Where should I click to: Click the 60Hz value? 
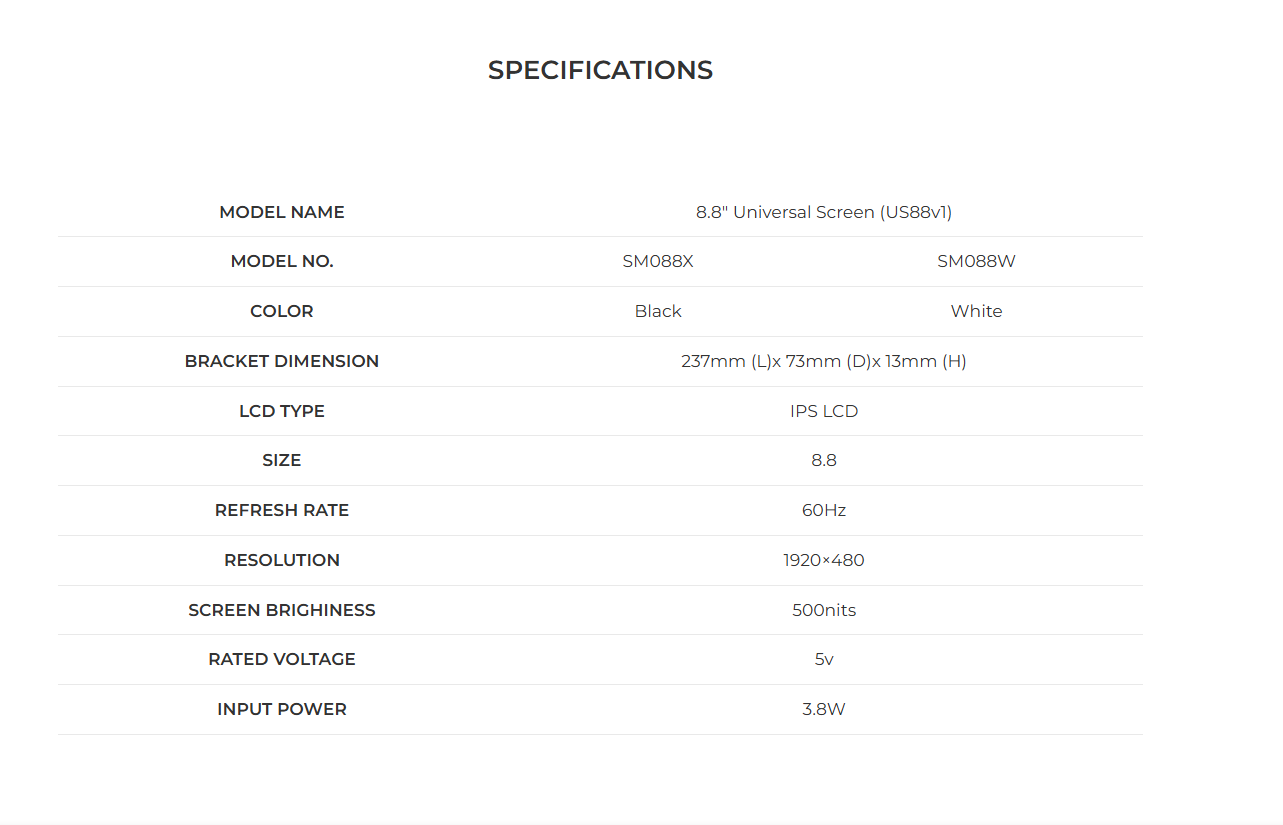pyautogui.click(x=823, y=510)
